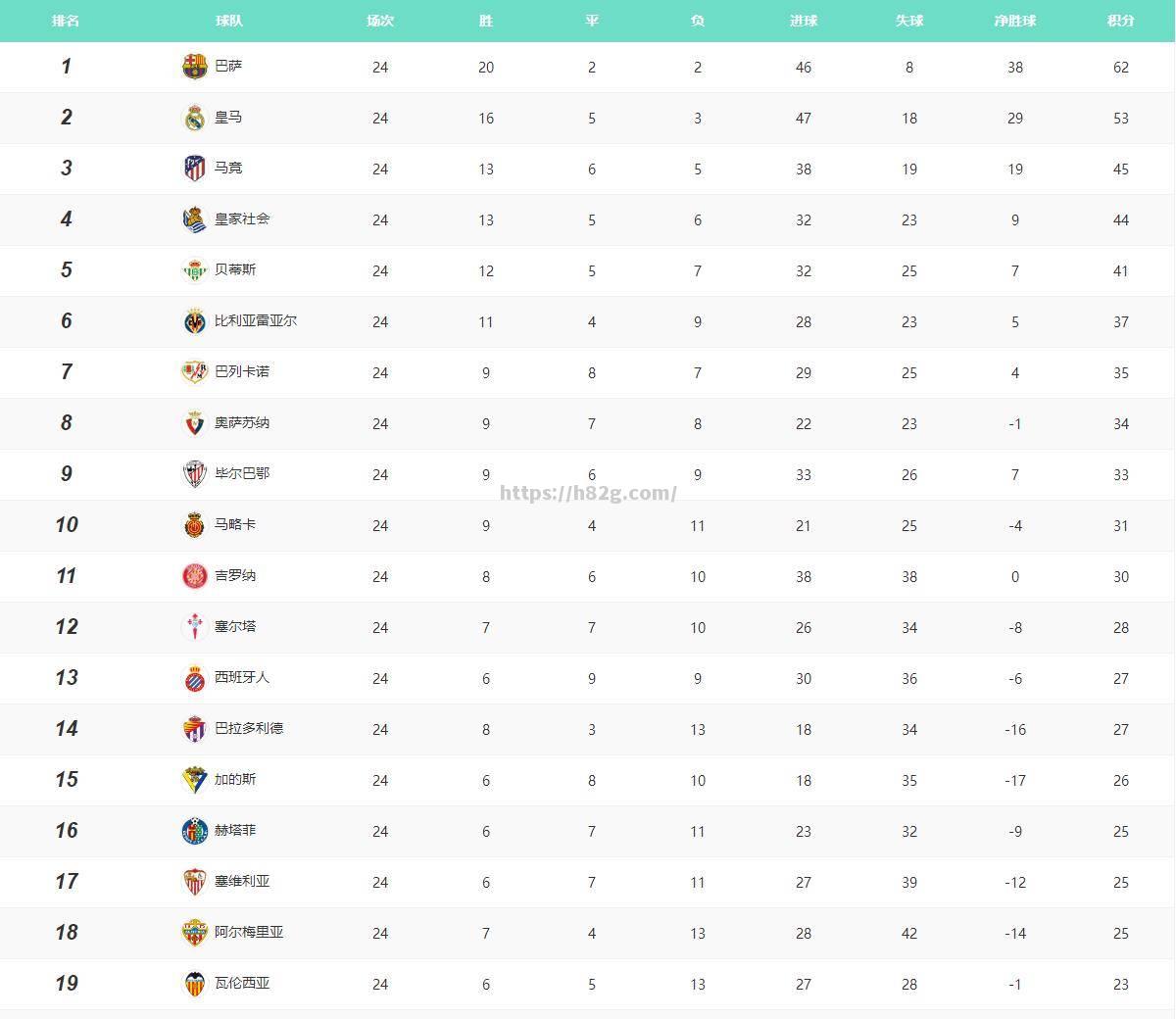Click the Villarreal yellow crest icon

(195, 321)
